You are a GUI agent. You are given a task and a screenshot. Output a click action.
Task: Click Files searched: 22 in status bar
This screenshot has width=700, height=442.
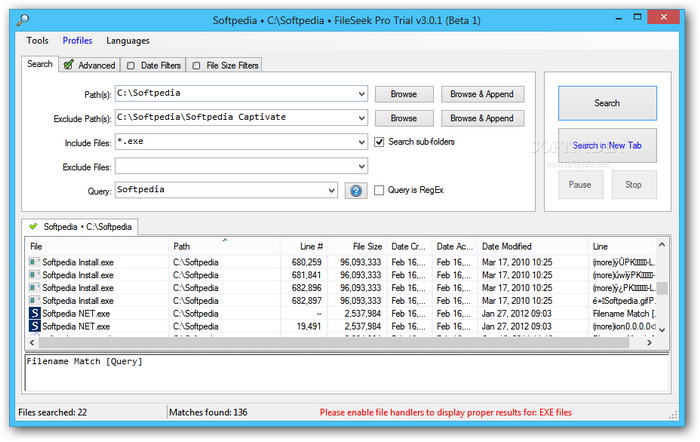53,412
